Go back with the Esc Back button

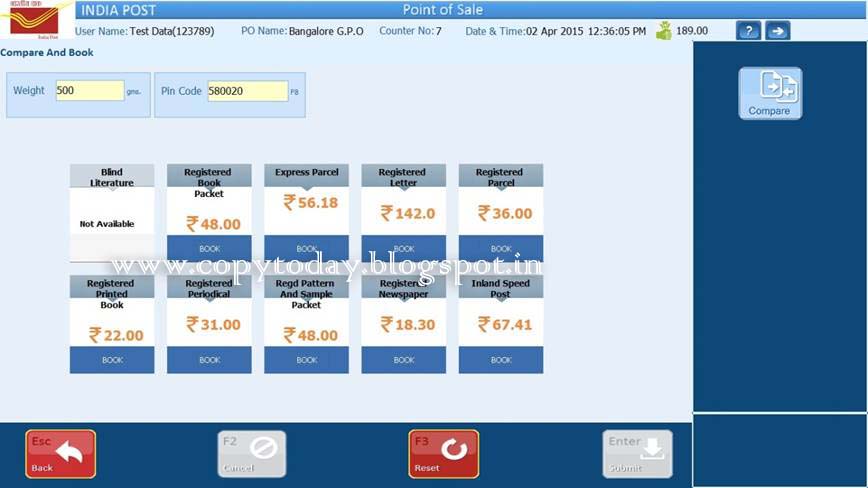tap(60, 454)
